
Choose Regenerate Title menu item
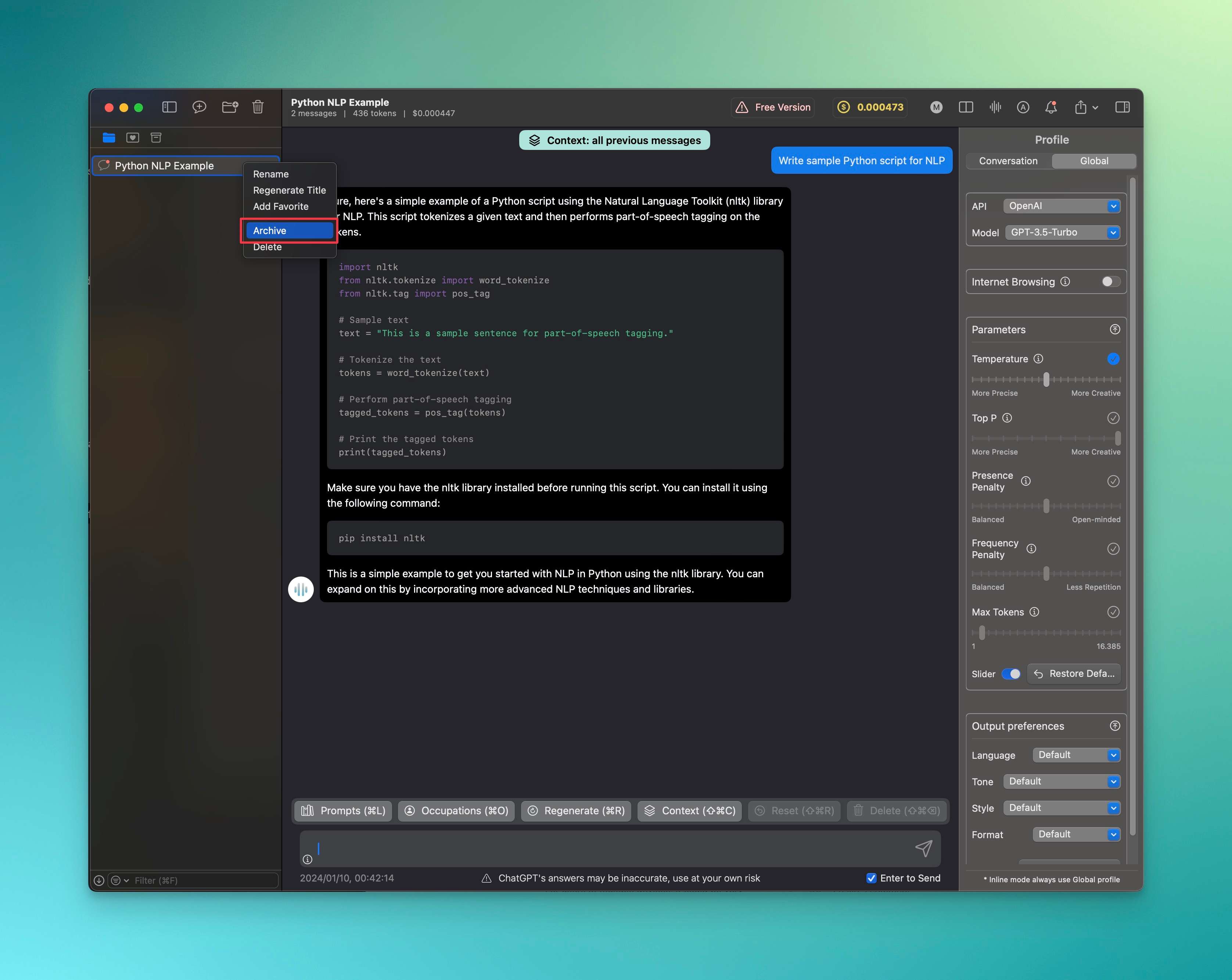pos(290,190)
